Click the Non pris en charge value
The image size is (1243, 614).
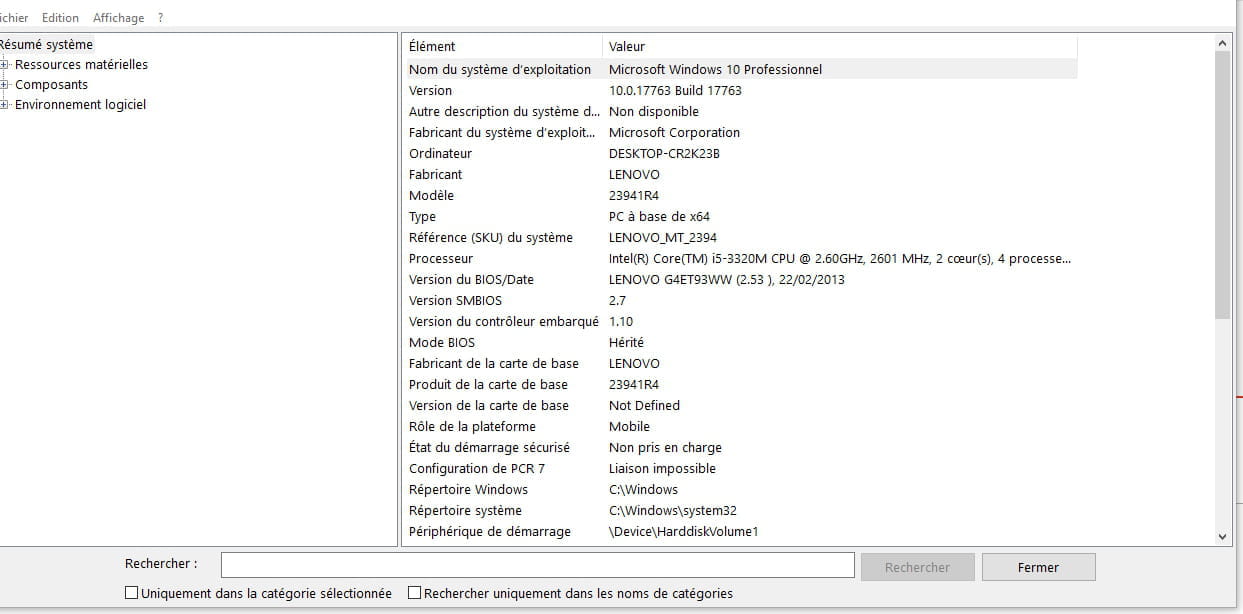(x=665, y=447)
